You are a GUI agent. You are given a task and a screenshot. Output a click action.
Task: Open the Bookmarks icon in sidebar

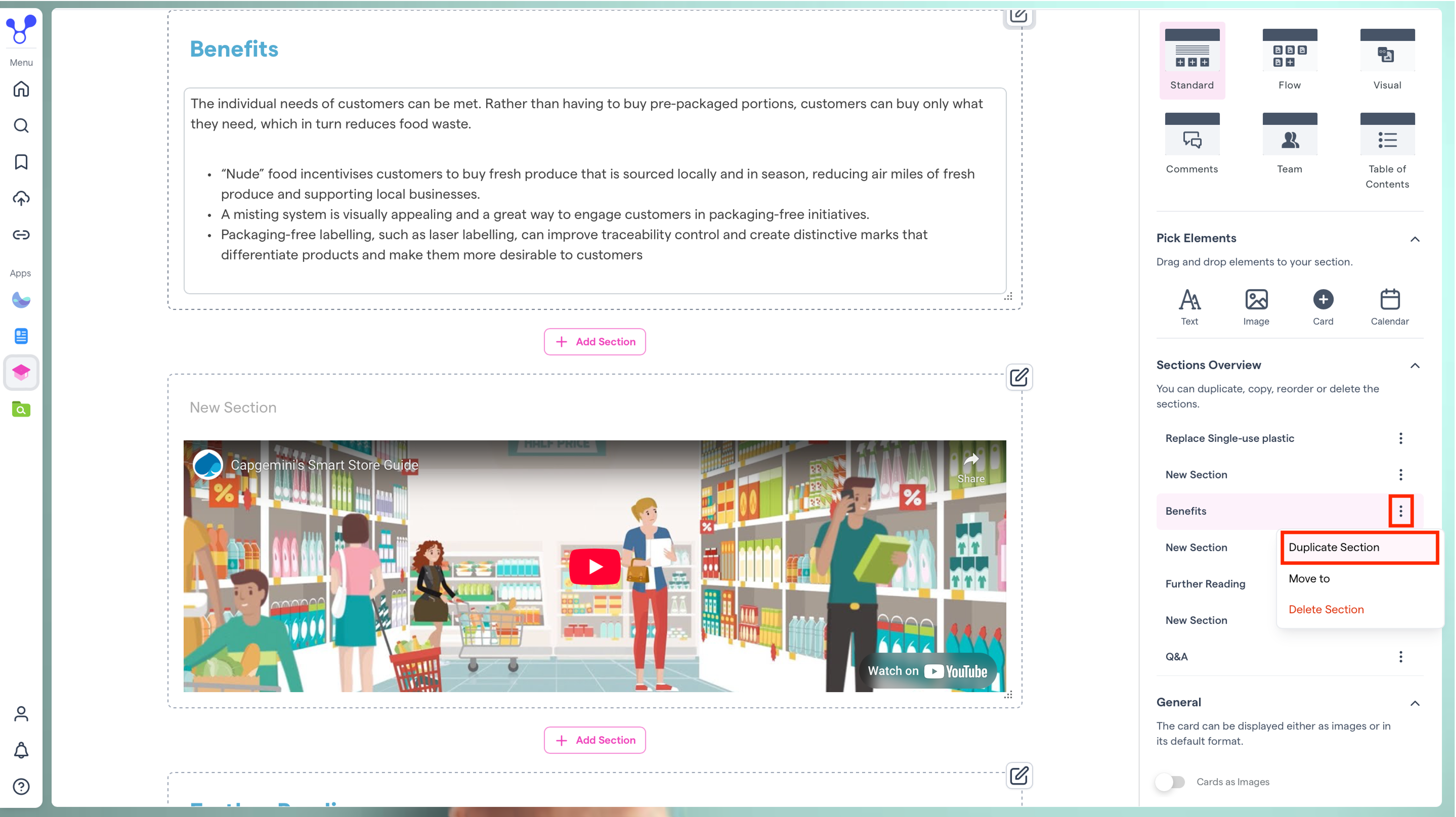(21, 162)
